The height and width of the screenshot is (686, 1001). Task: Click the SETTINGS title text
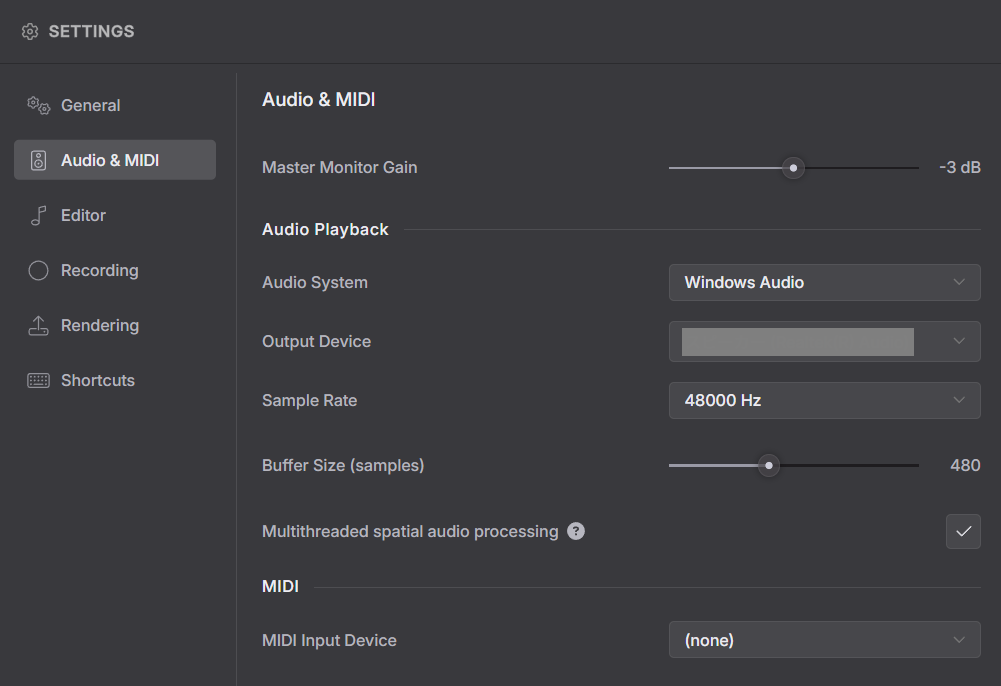(91, 31)
